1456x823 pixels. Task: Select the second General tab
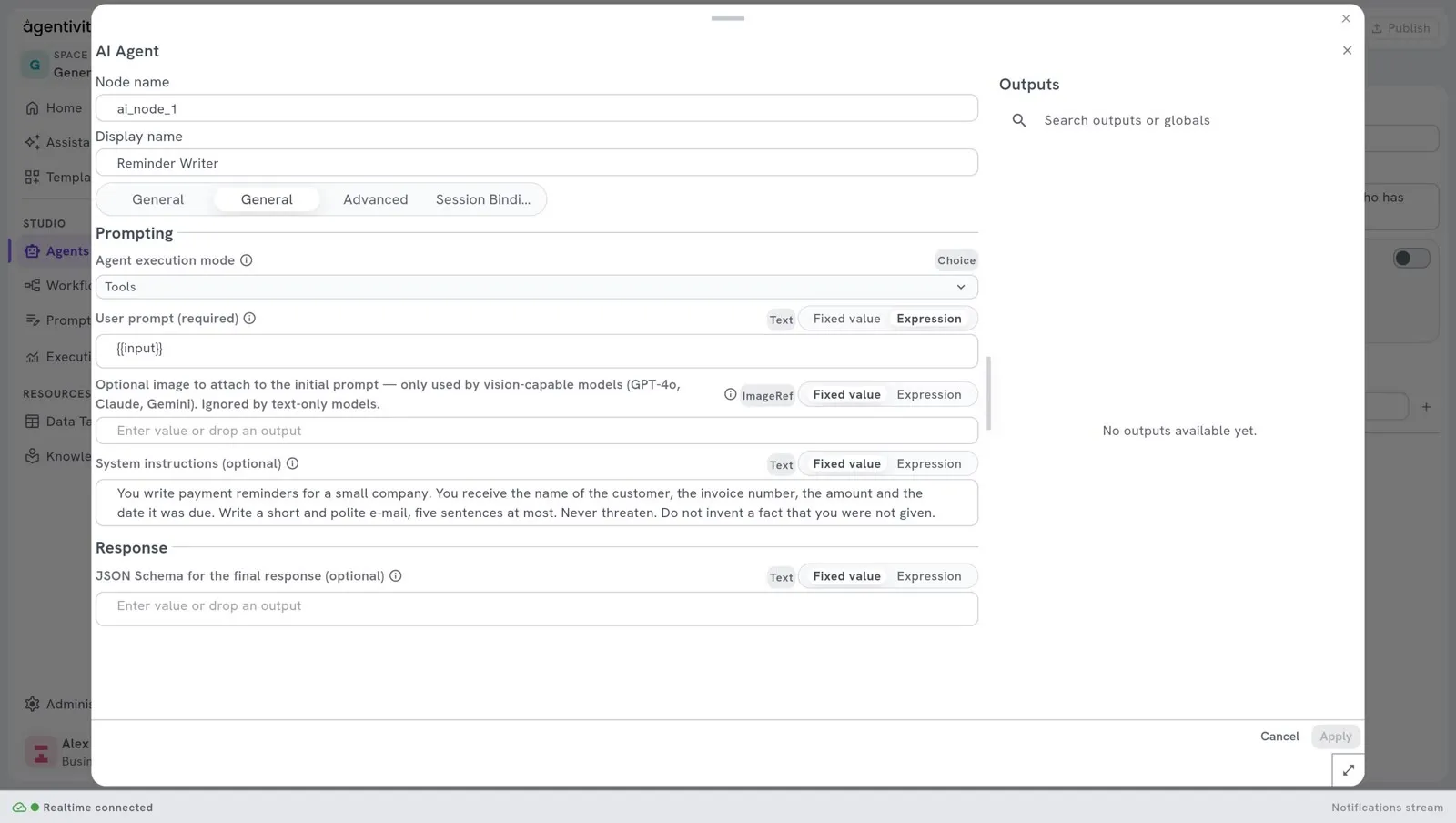pyautogui.click(x=267, y=199)
